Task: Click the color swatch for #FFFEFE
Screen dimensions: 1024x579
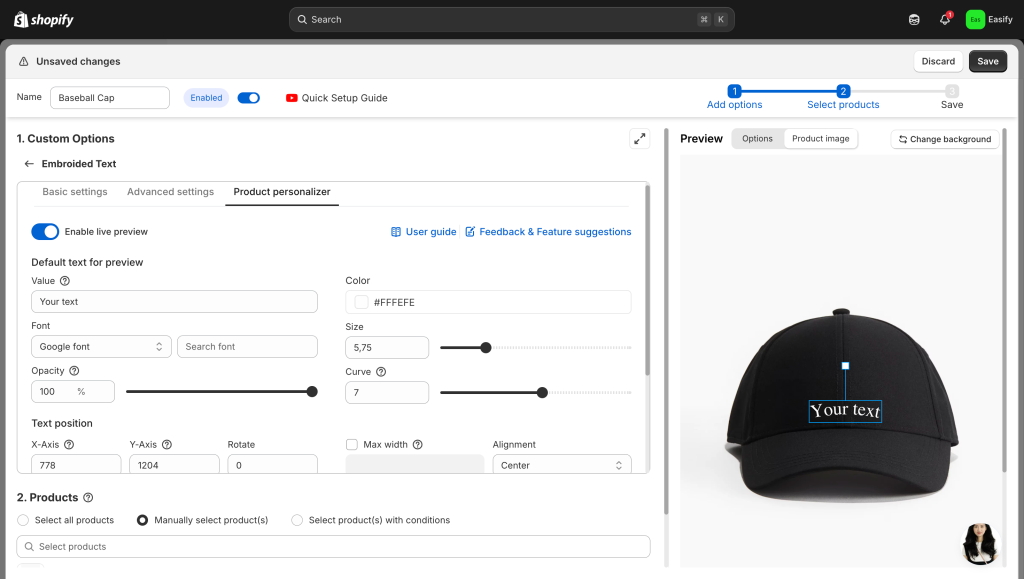Action: (x=361, y=302)
